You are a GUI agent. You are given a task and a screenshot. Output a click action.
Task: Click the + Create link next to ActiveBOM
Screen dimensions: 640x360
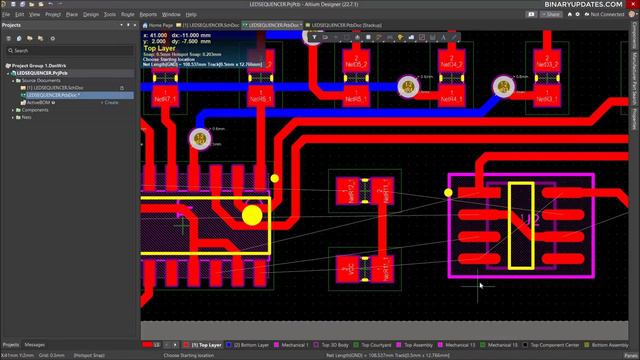pyautogui.click(x=109, y=102)
